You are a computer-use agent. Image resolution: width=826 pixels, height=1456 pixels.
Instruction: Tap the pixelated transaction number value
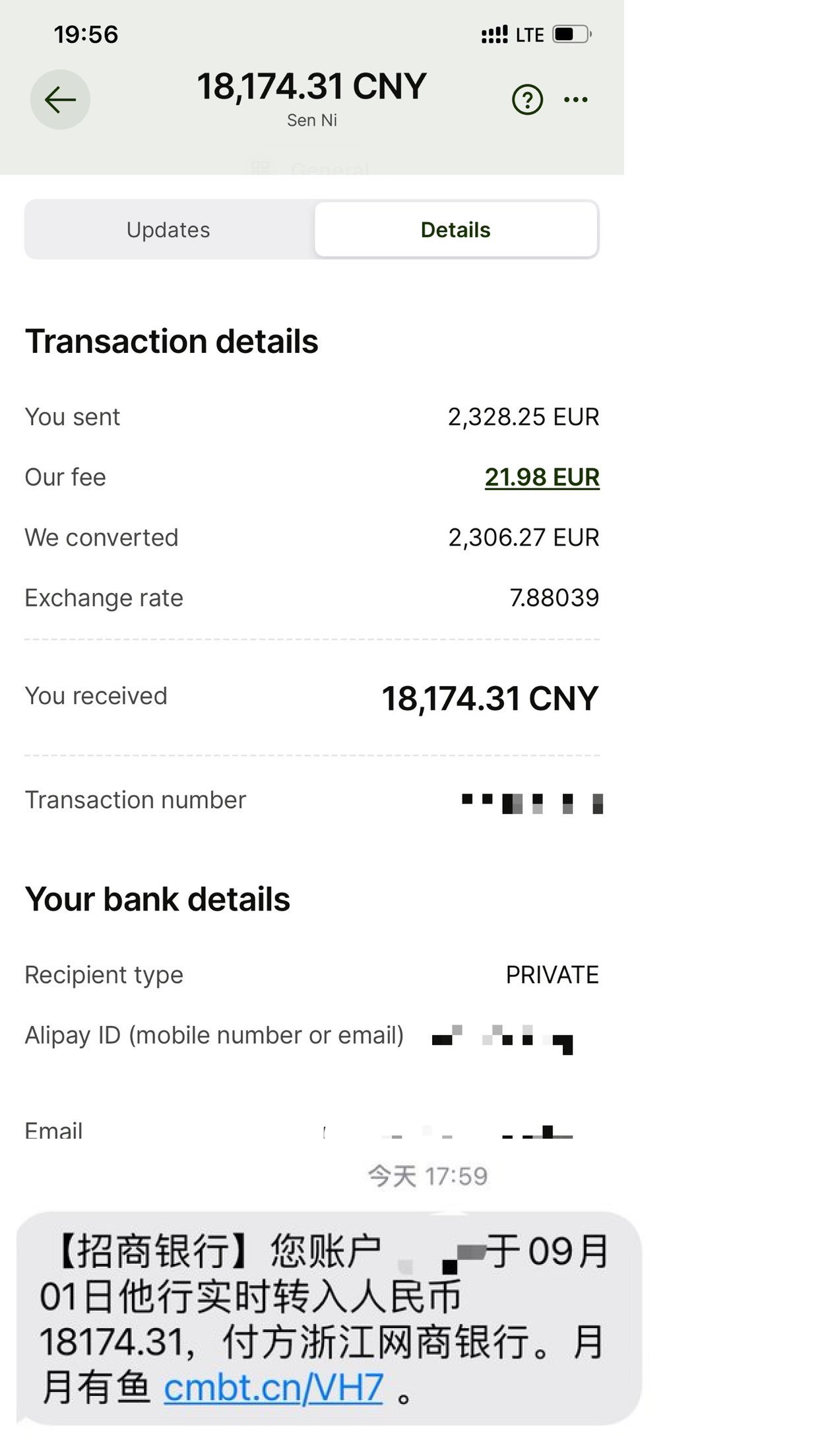(532, 802)
